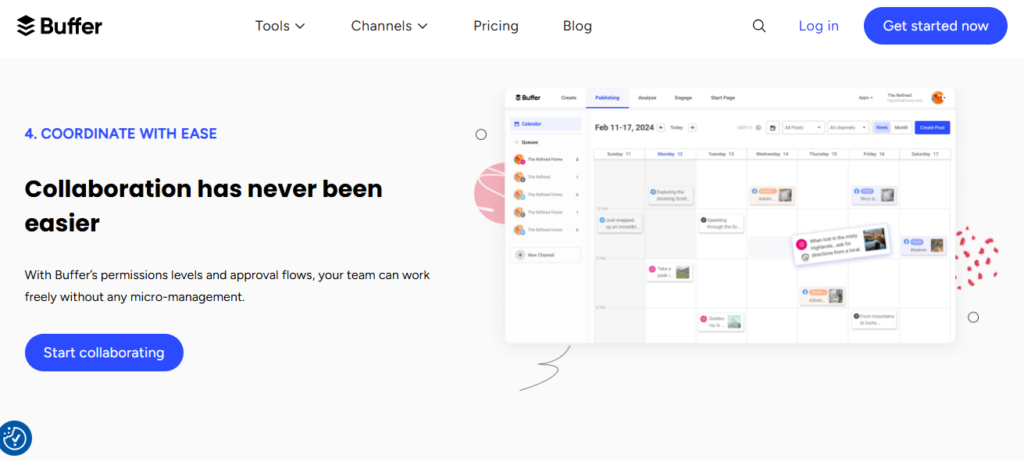Click the Buffer logo in the header

point(59,26)
